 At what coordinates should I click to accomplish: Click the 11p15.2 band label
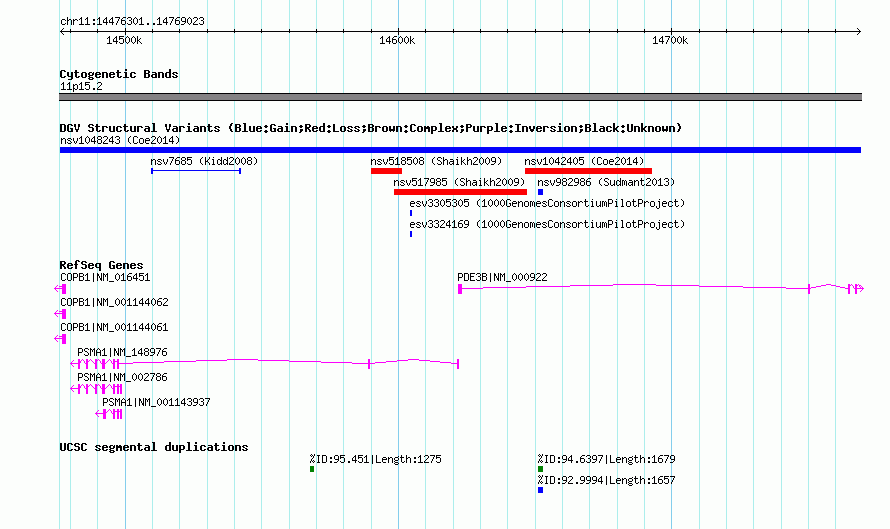point(81,86)
